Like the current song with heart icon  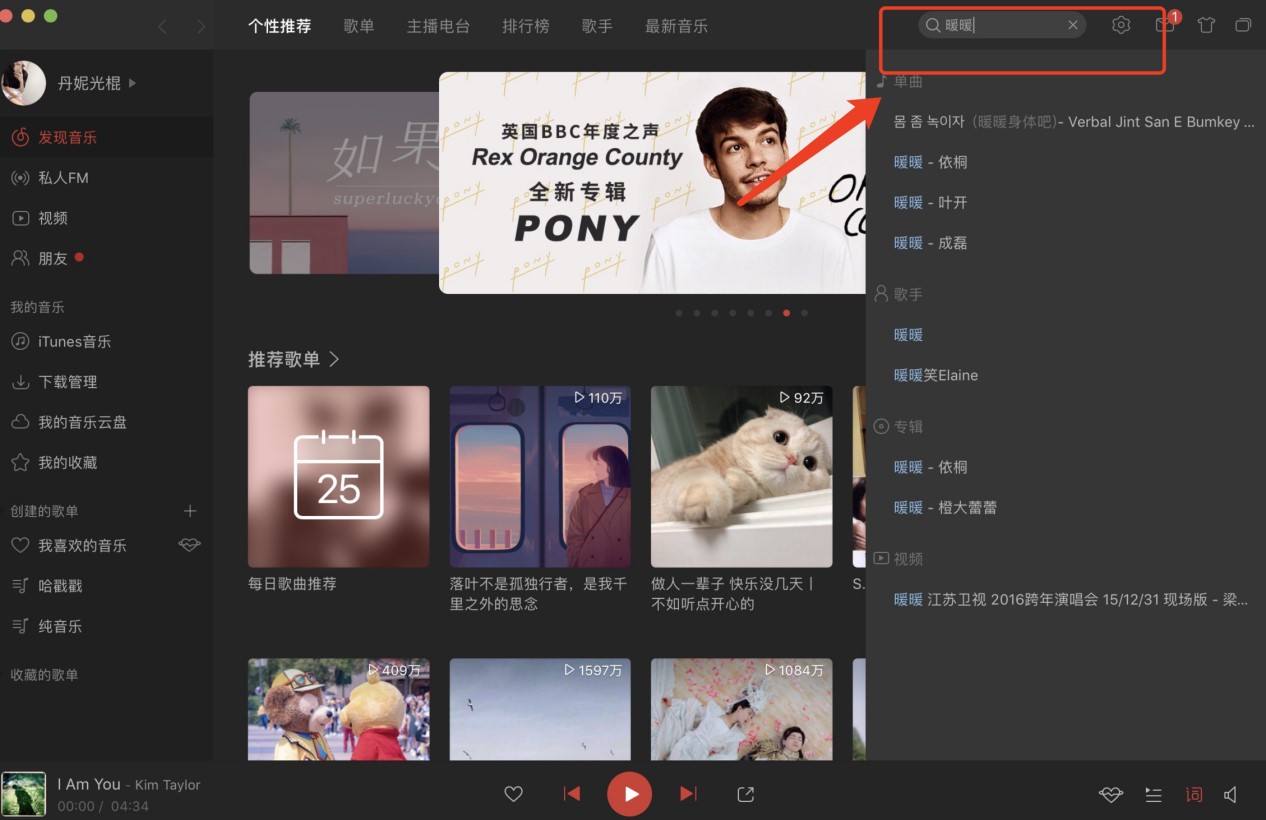(513, 794)
